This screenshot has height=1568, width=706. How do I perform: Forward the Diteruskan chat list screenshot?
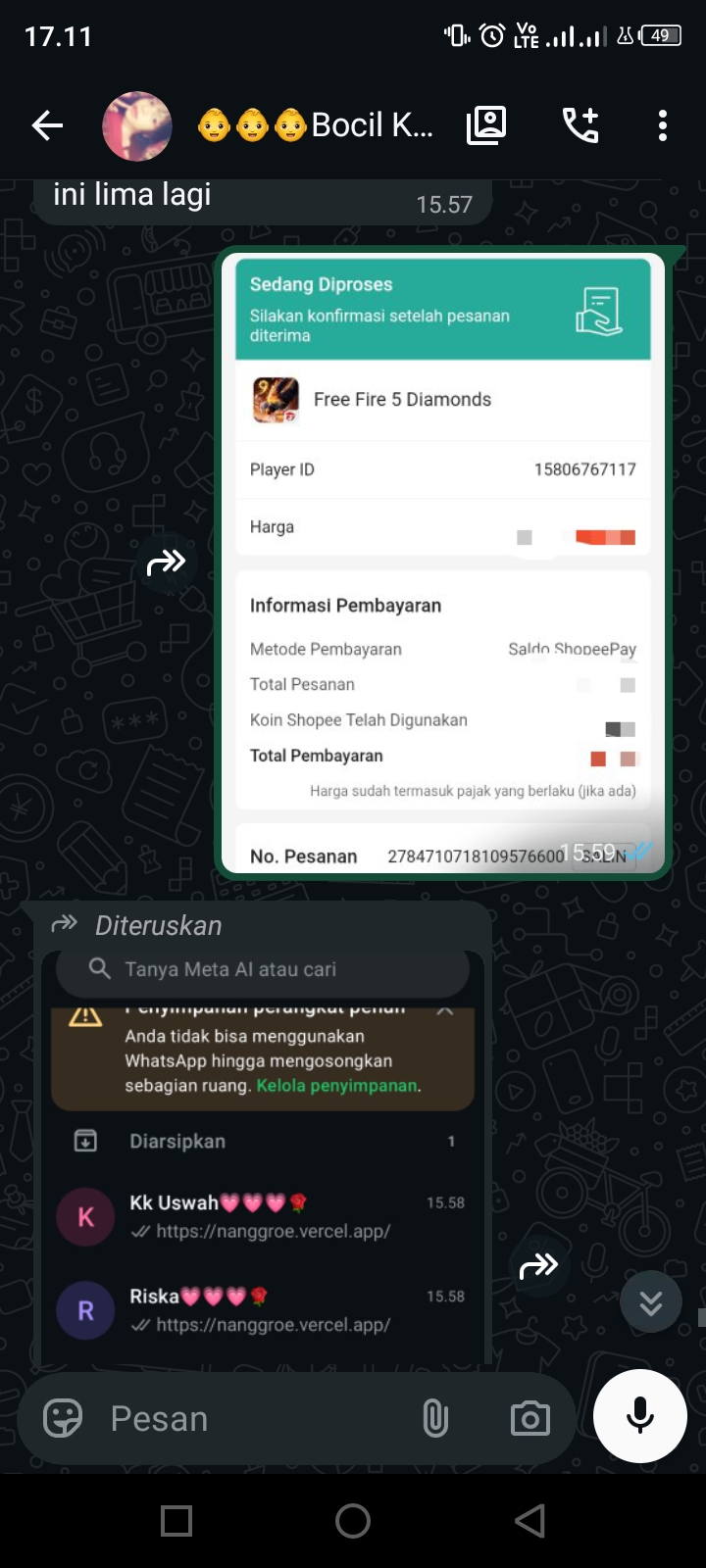[538, 1266]
